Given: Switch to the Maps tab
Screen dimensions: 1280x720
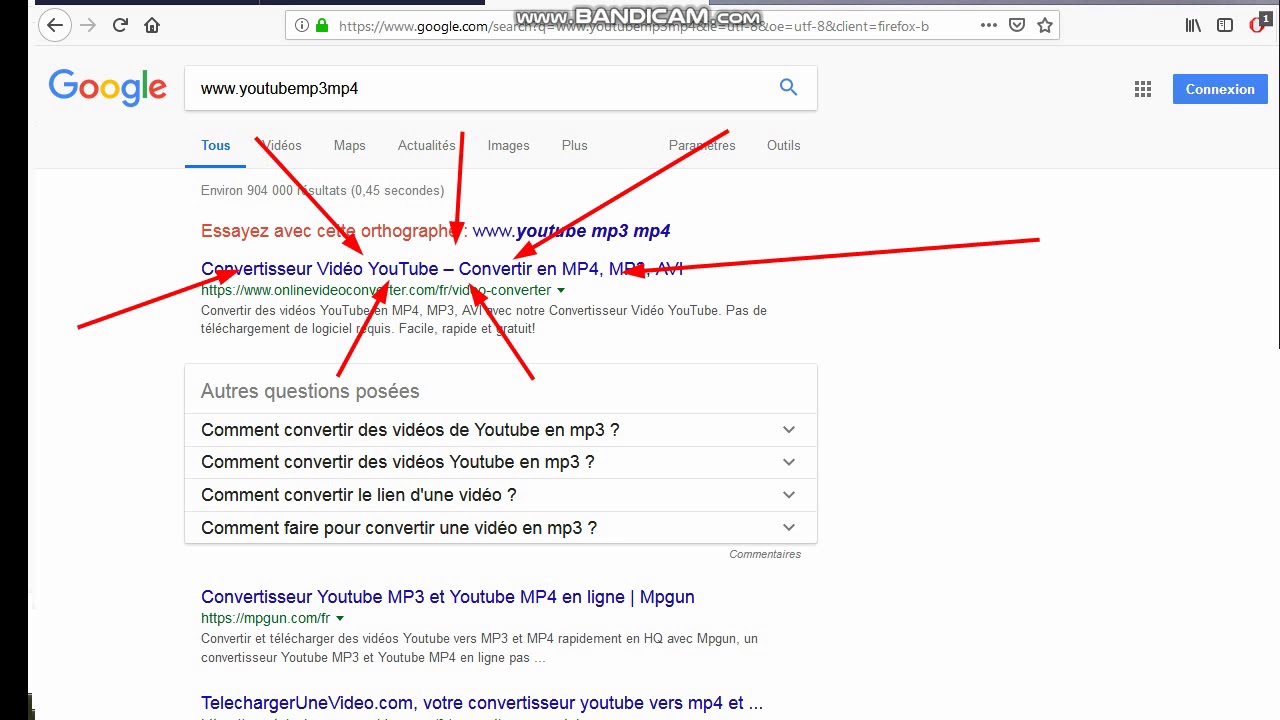Looking at the screenshot, I should point(349,145).
